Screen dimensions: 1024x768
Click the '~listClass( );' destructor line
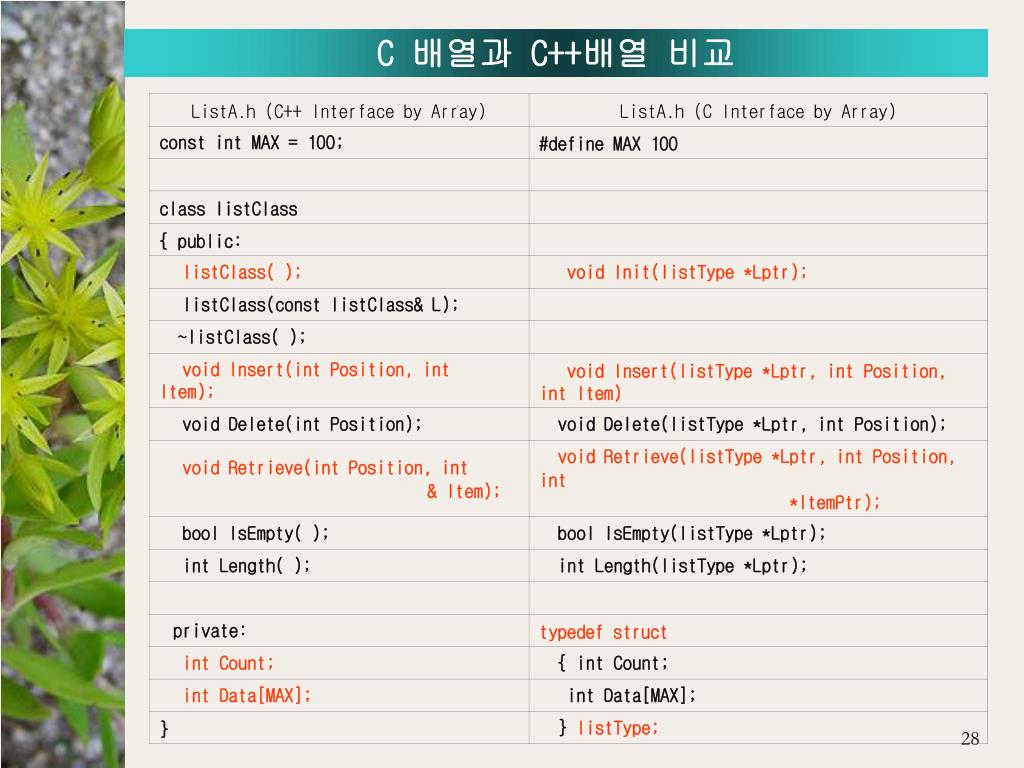point(241,337)
